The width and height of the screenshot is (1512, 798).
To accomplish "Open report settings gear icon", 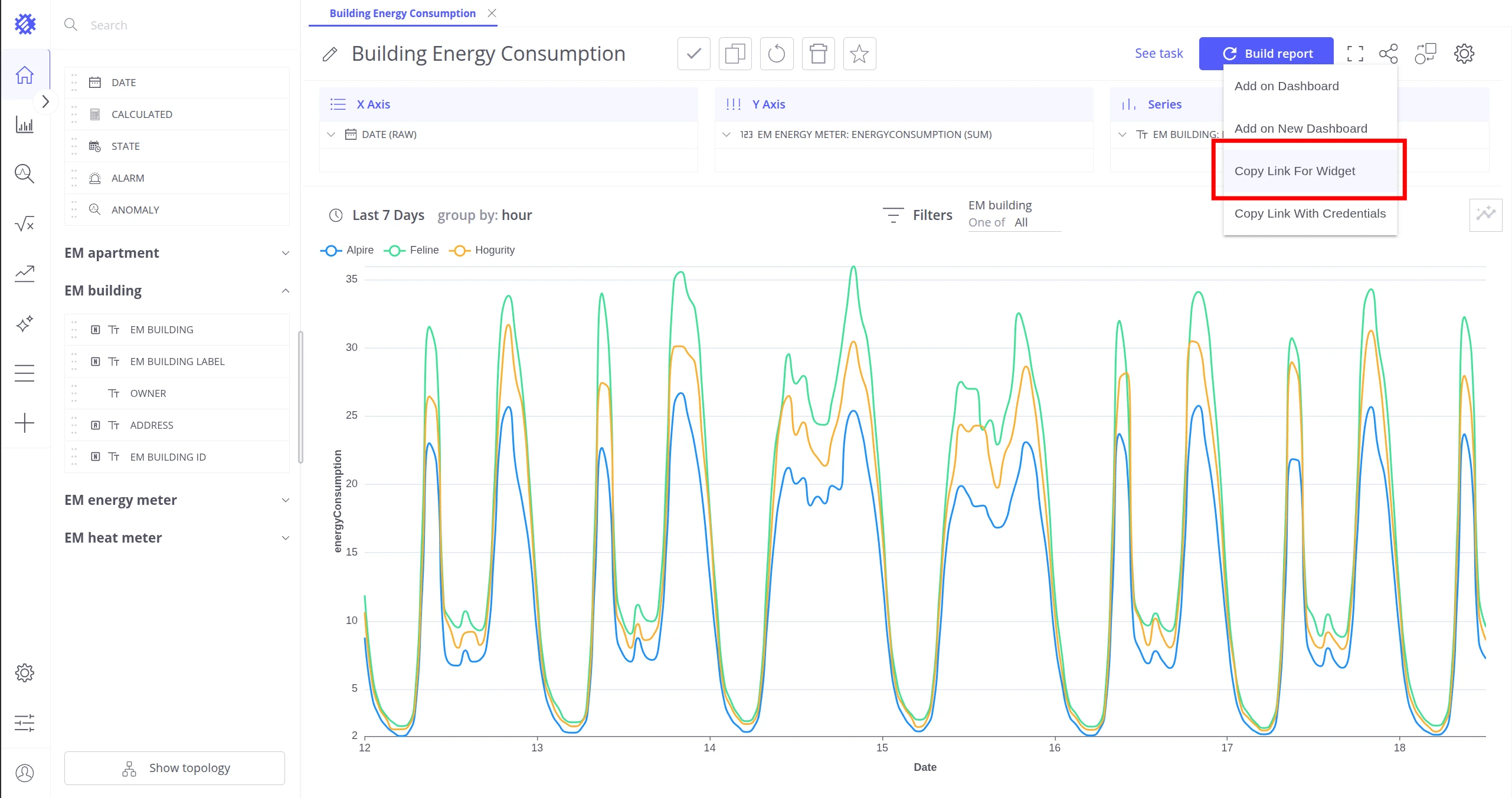I will coord(1464,54).
